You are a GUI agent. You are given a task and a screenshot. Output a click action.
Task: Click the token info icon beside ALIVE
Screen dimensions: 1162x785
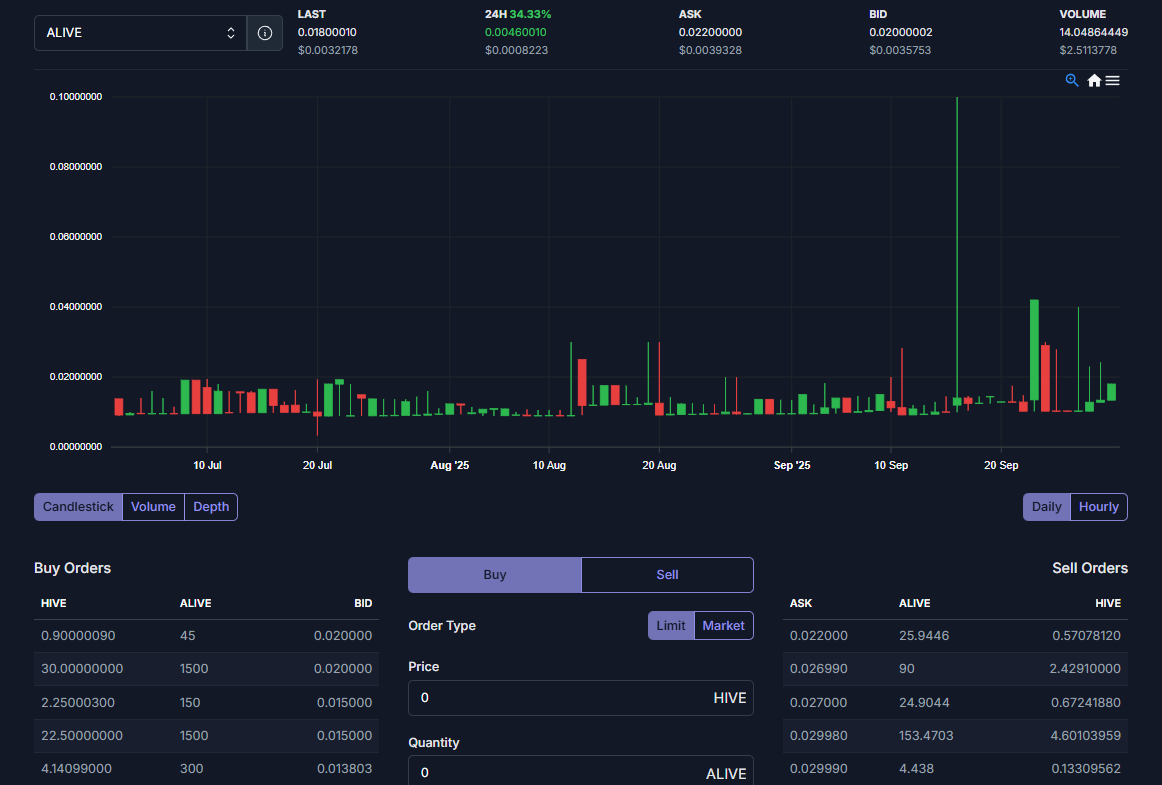point(265,33)
